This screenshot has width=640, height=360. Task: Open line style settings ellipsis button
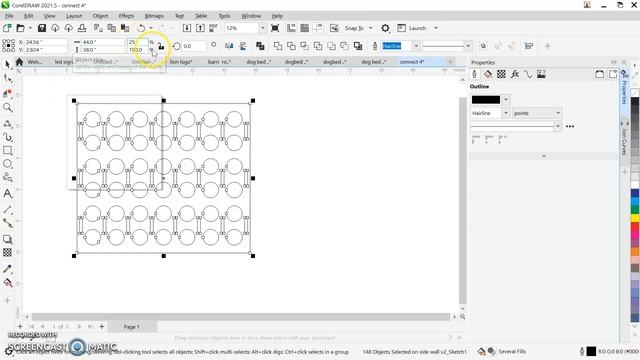tap(570, 126)
